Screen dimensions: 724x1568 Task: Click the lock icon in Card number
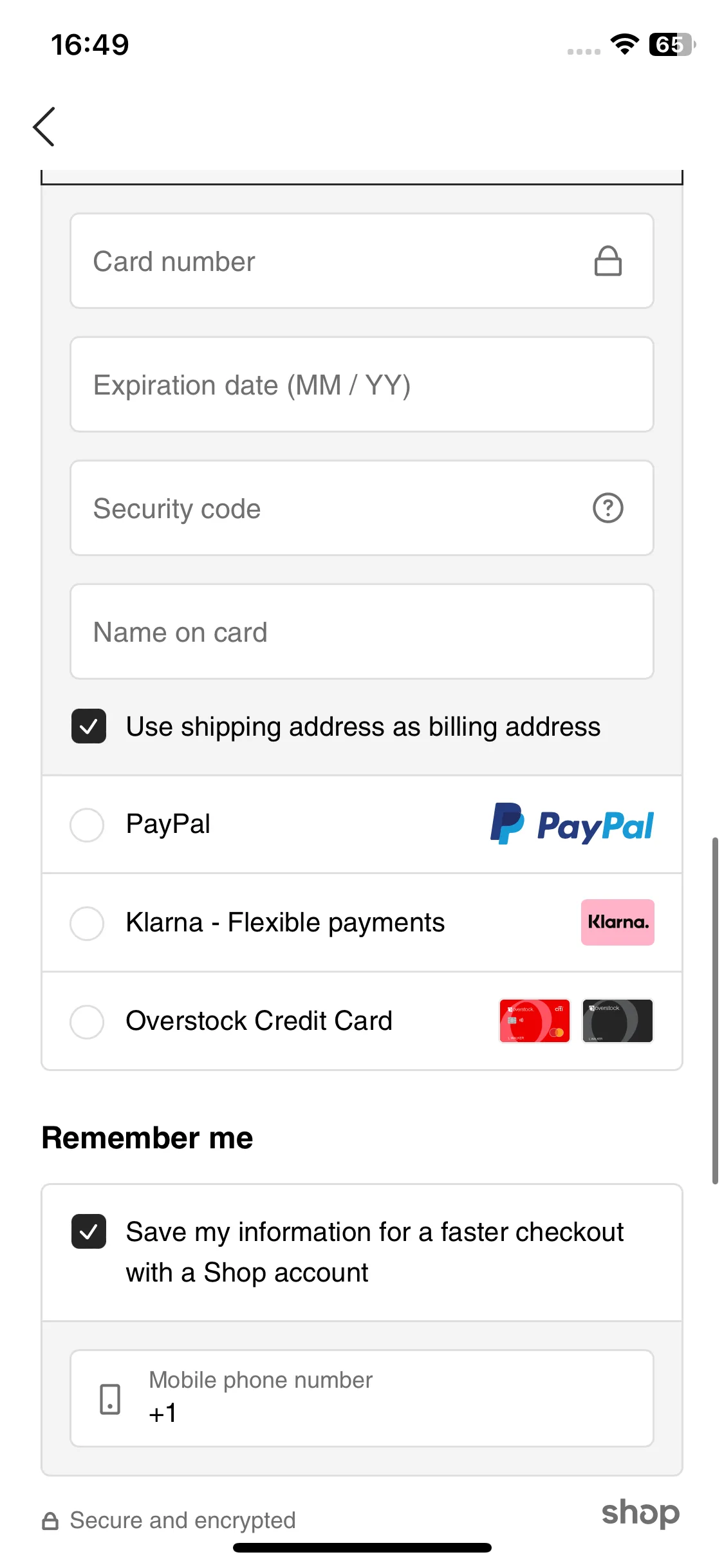(x=608, y=261)
